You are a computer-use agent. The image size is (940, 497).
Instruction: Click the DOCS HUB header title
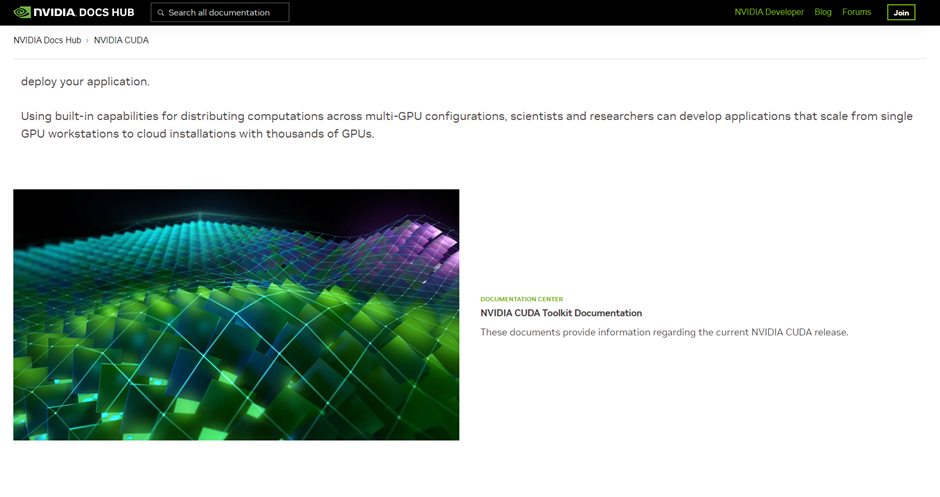pyautogui.click(x=107, y=12)
